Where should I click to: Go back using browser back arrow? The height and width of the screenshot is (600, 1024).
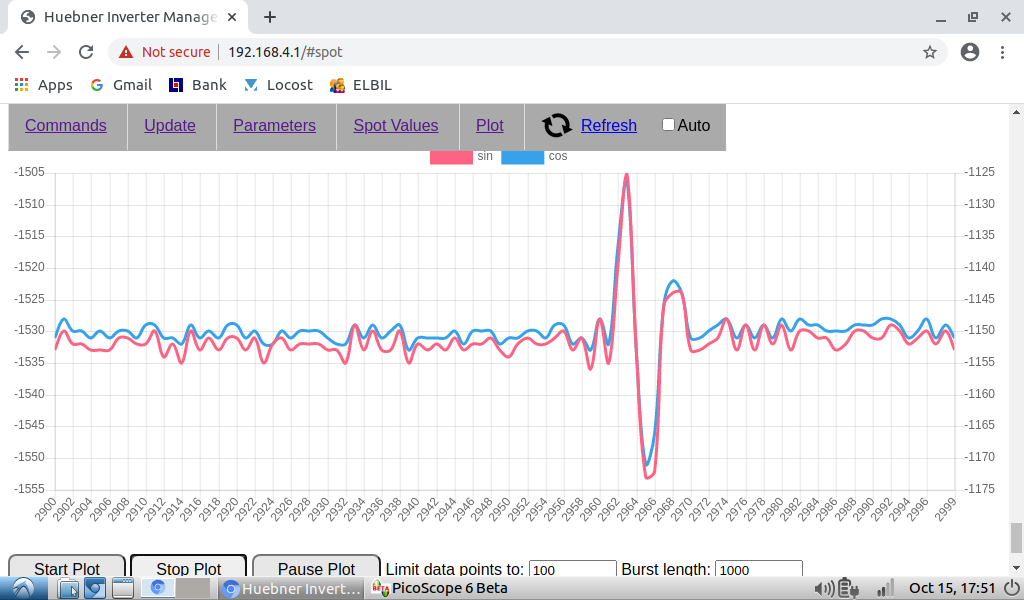(x=22, y=52)
